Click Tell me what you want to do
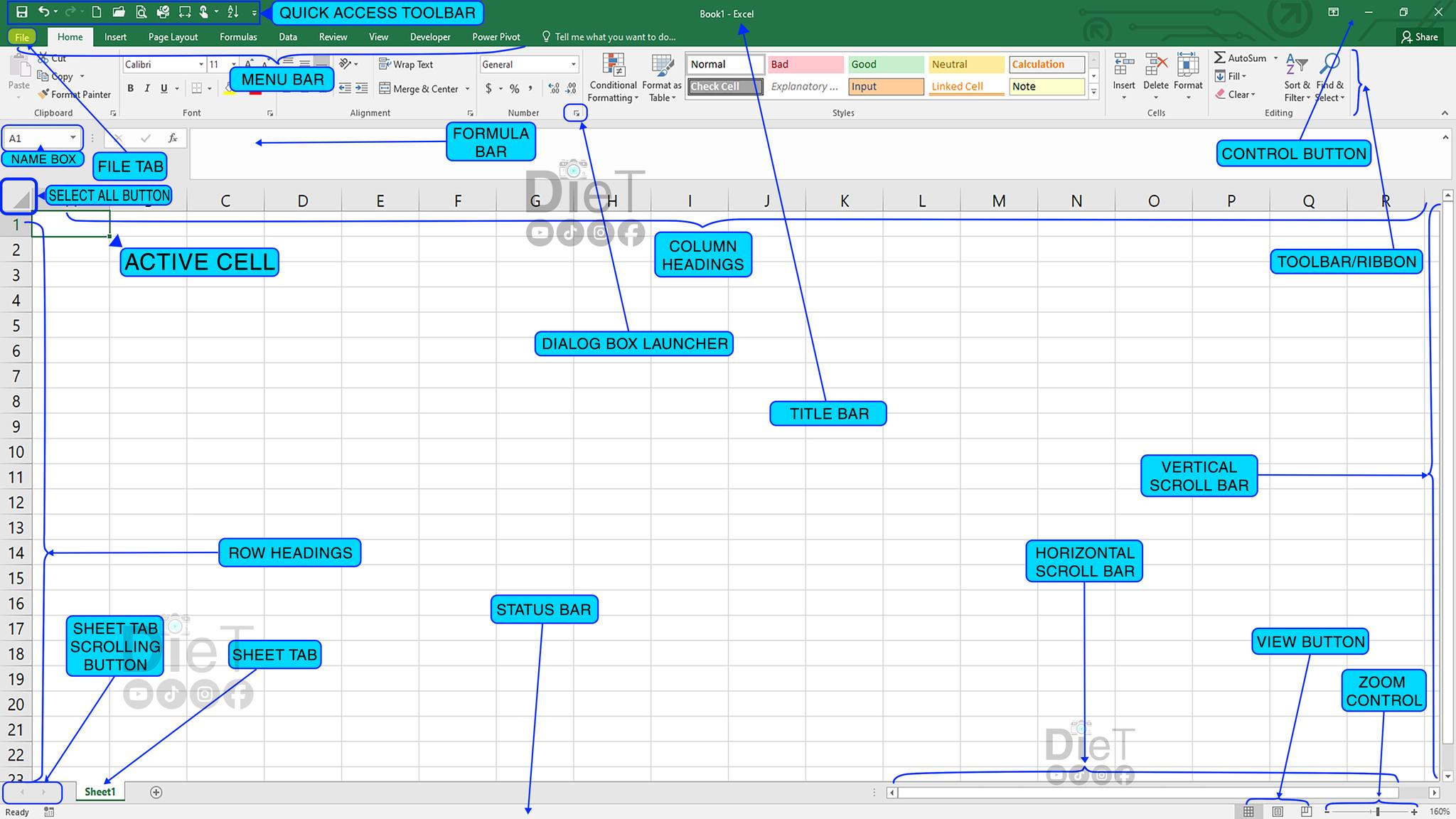 (x=609, y=37)
